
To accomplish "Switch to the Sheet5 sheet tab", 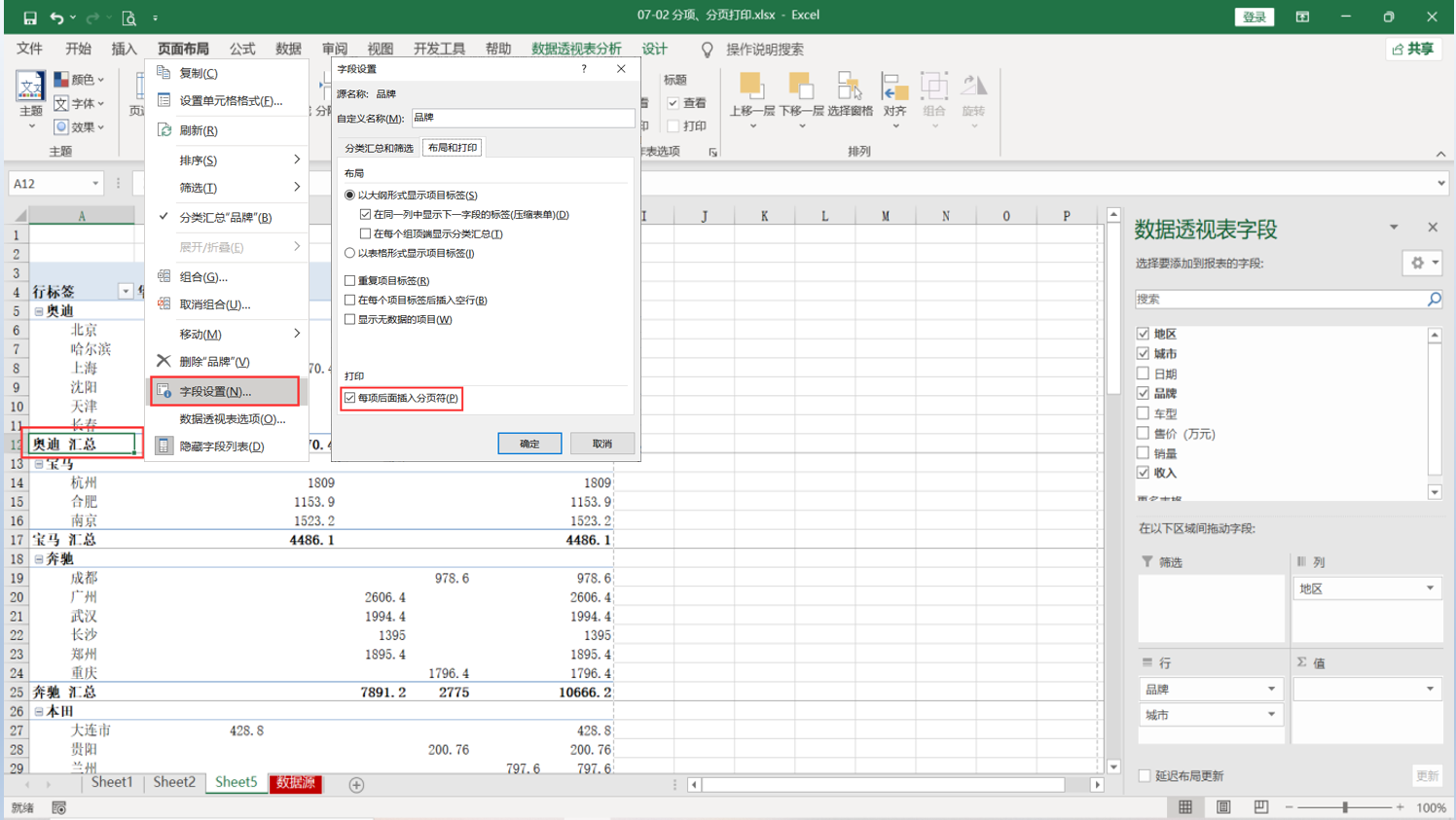I will click(x=237, y=783).
